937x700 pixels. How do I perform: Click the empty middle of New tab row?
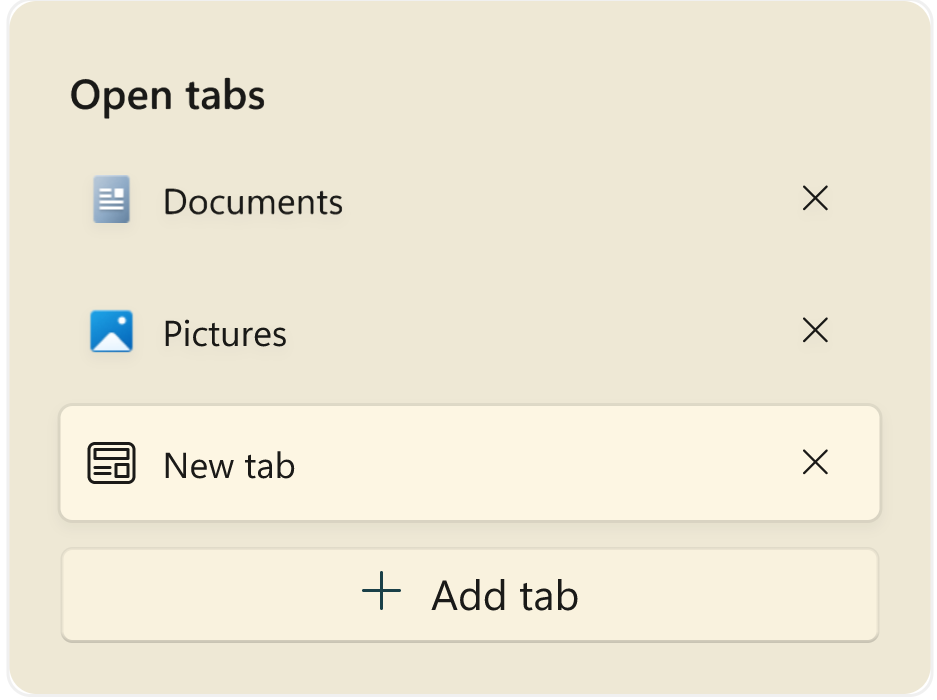(540, 464)
